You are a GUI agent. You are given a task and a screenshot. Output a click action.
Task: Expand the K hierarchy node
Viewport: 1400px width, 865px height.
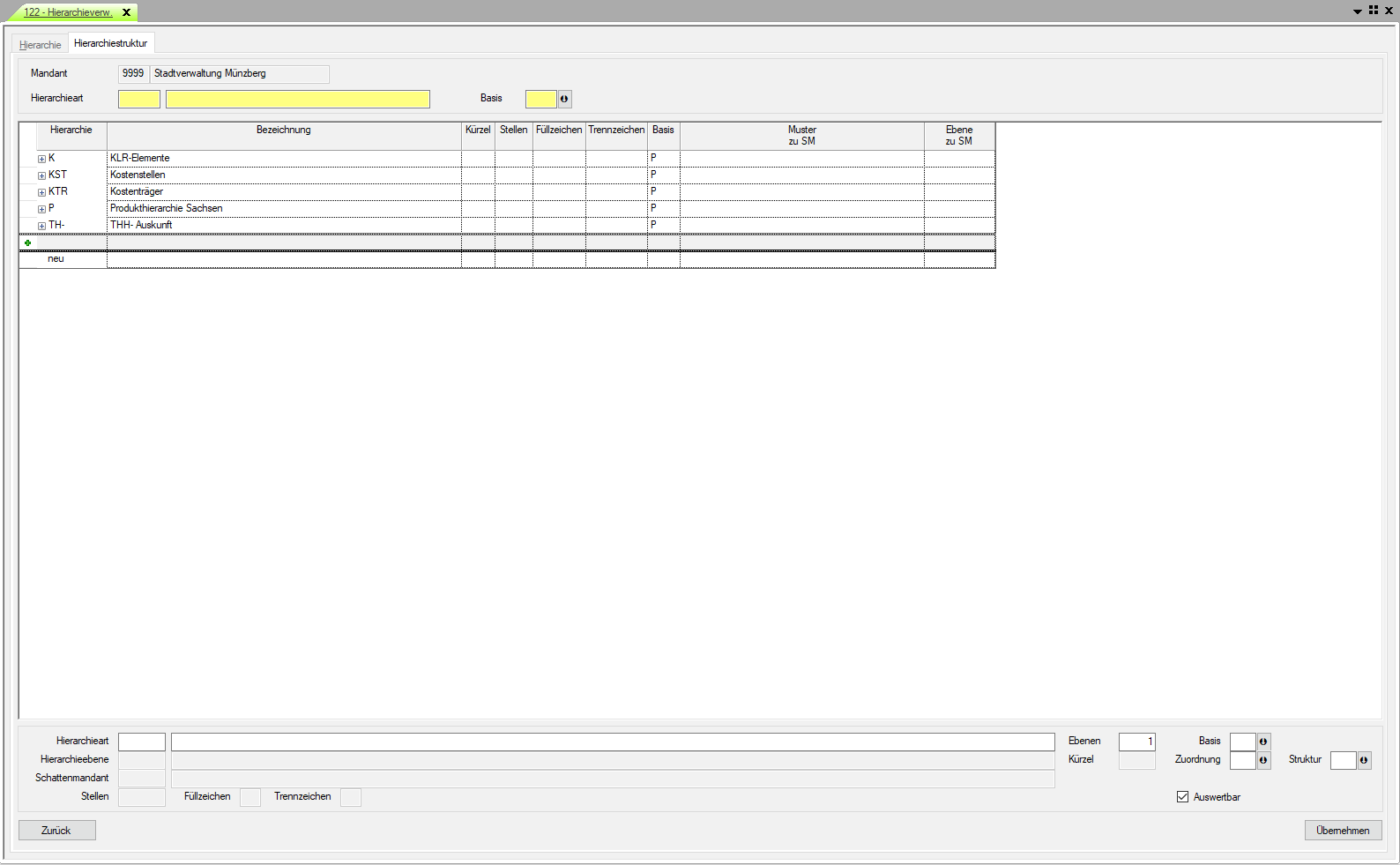tap(41, 159)
